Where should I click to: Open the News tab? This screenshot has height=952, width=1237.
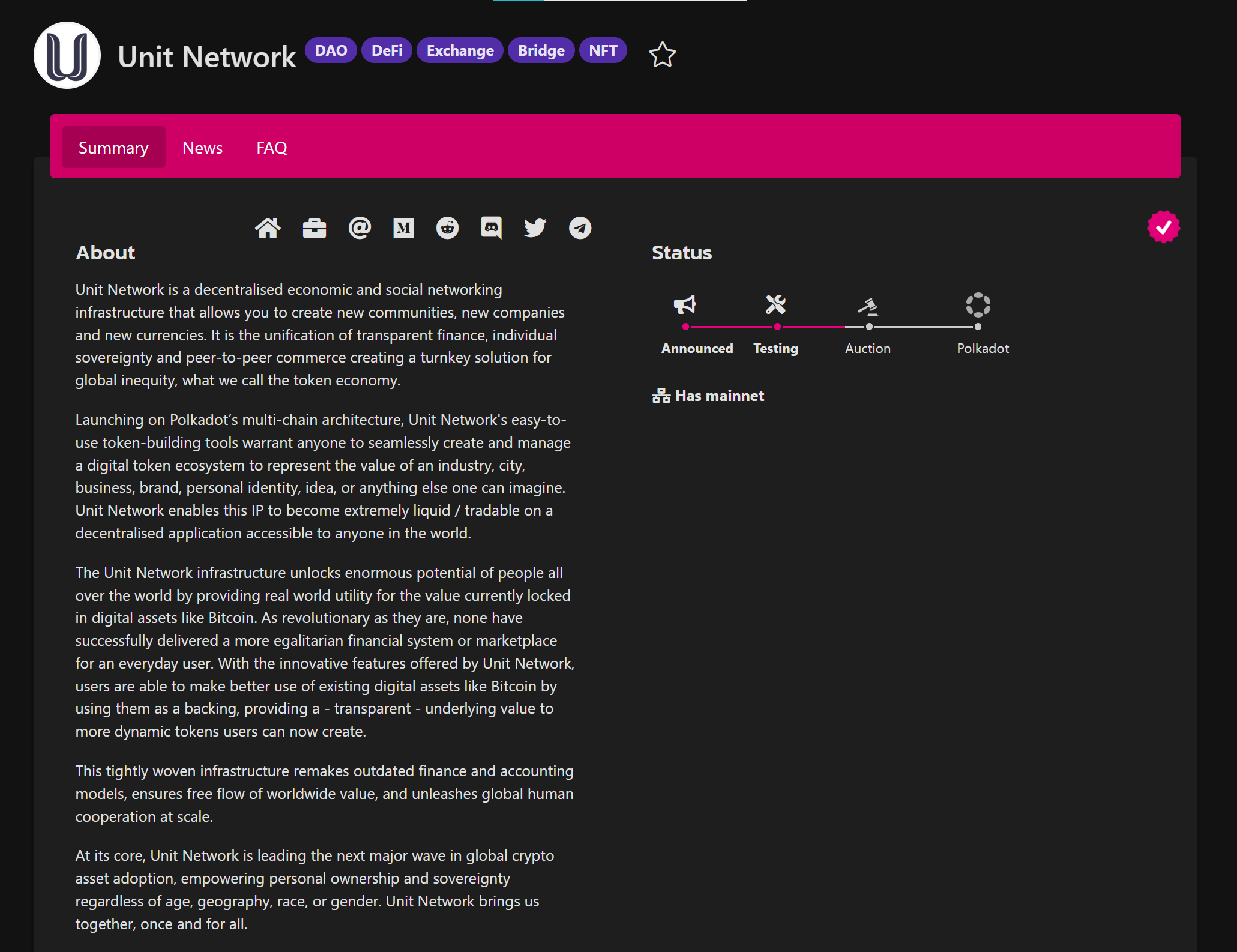(x=203, y=148)
